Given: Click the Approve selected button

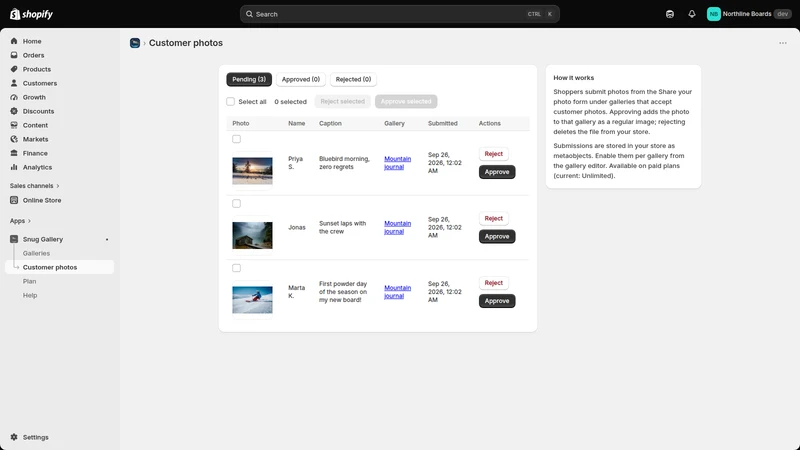Looking at the screenshot, I should (406, 102).
